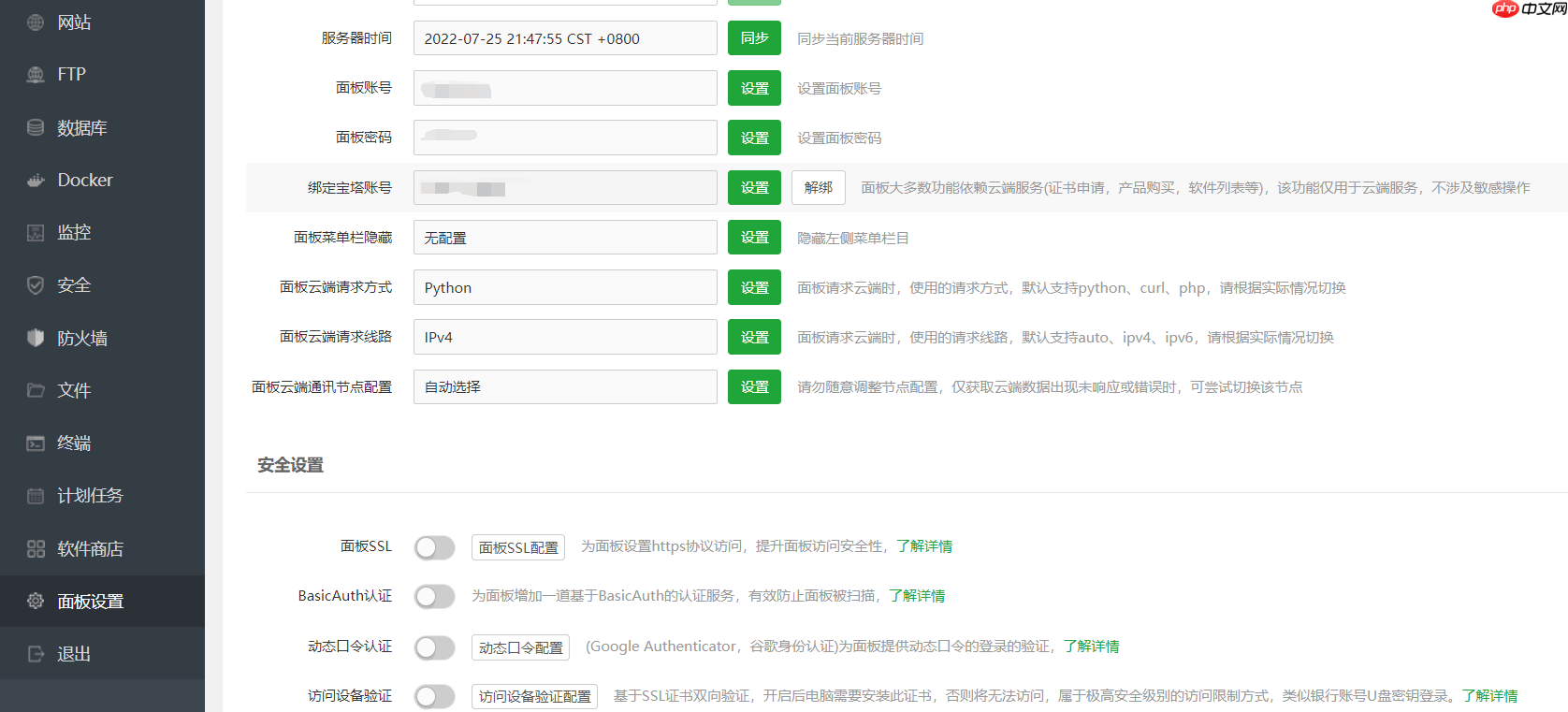Click the gear icon beside 面板设置
Image resolution: width=1568 pixels, height=712 pixels.
coord(36,601)
